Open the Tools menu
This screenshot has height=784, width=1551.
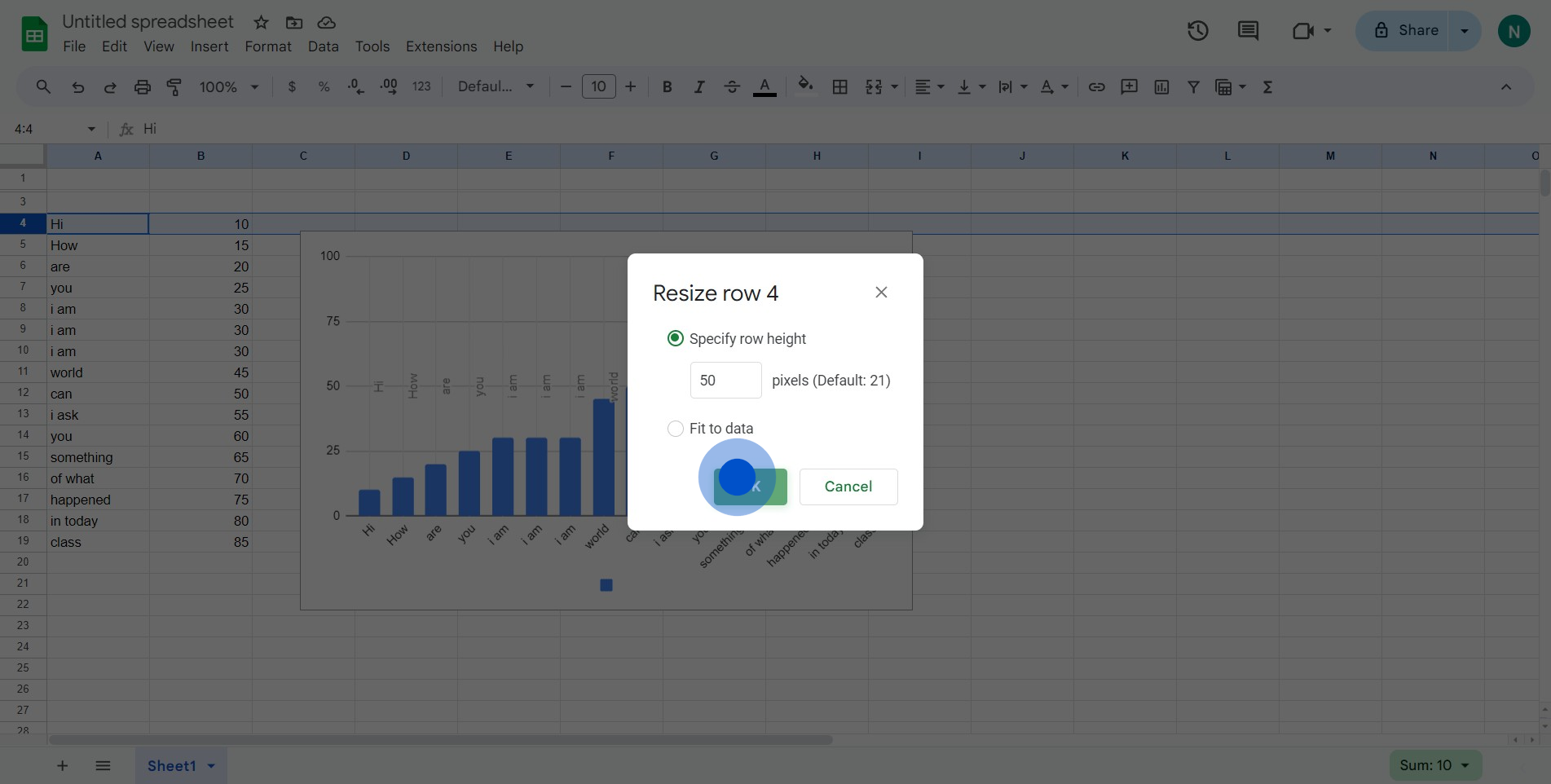pyautogui.click(x=372, y=46)
